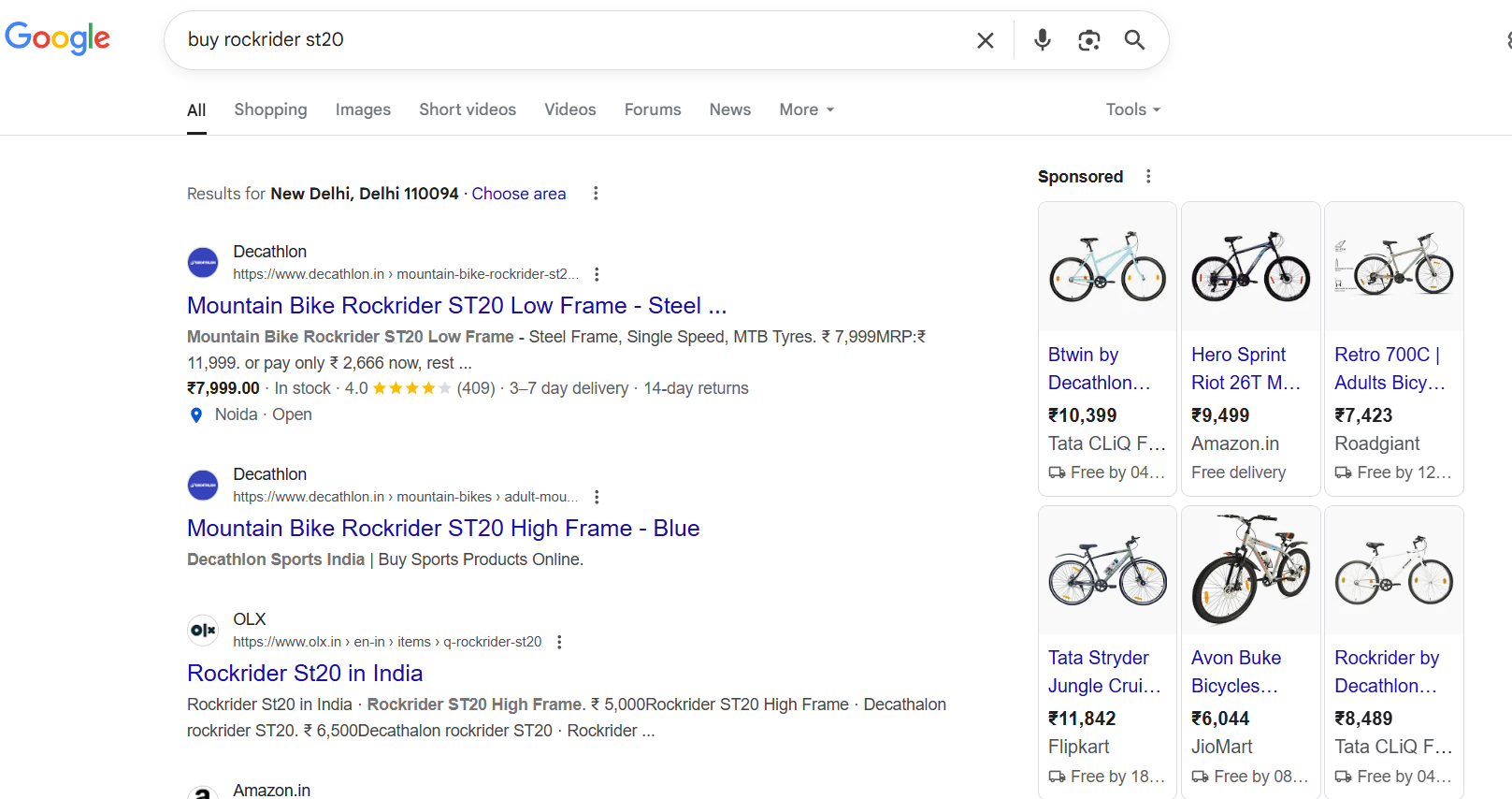Open Rockrider St20 in India OLX link
Screen dimensions: 1512x799
[x=305, y=674]
